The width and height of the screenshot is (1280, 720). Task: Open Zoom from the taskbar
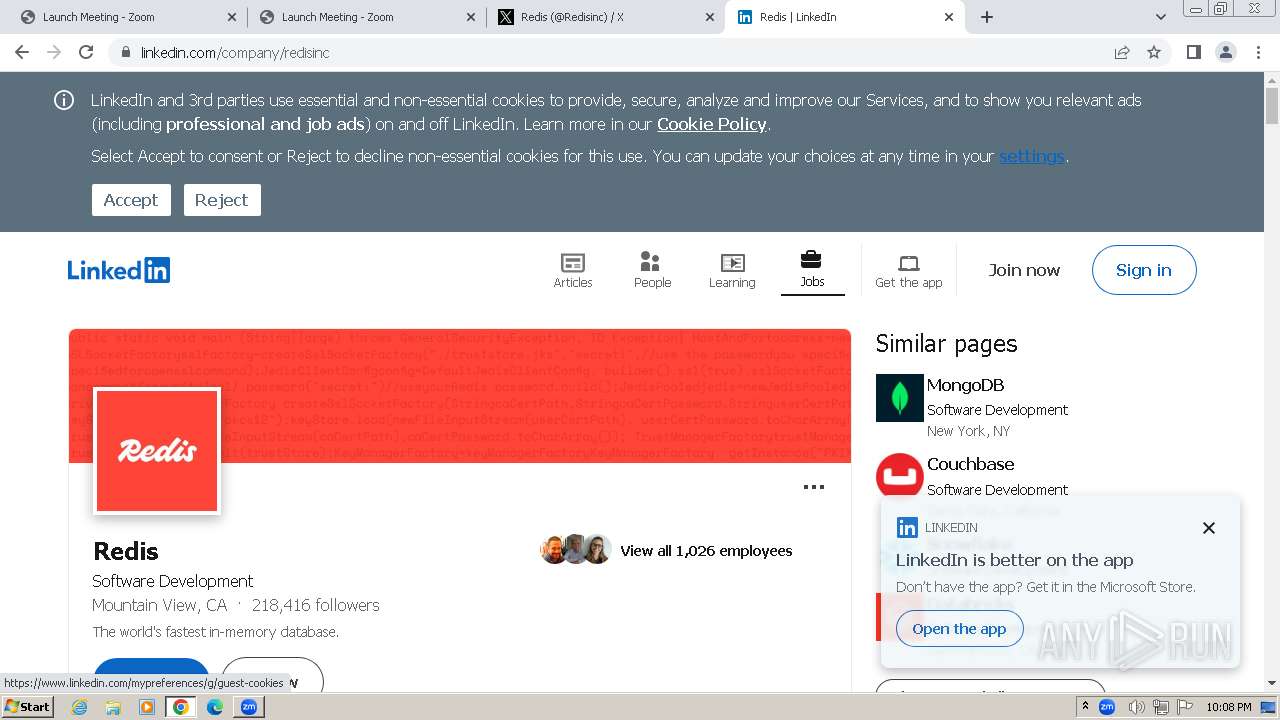249,707
